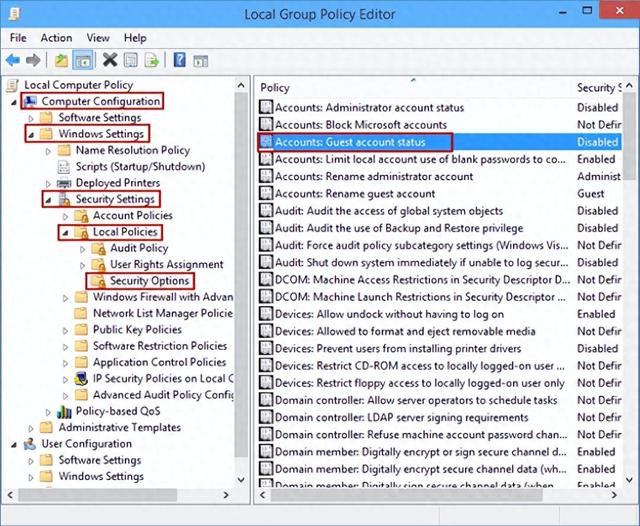The height and width of the screenshot is (526, 640).
Task: Click the Back arrow toolbar icon
Action: 13,60
